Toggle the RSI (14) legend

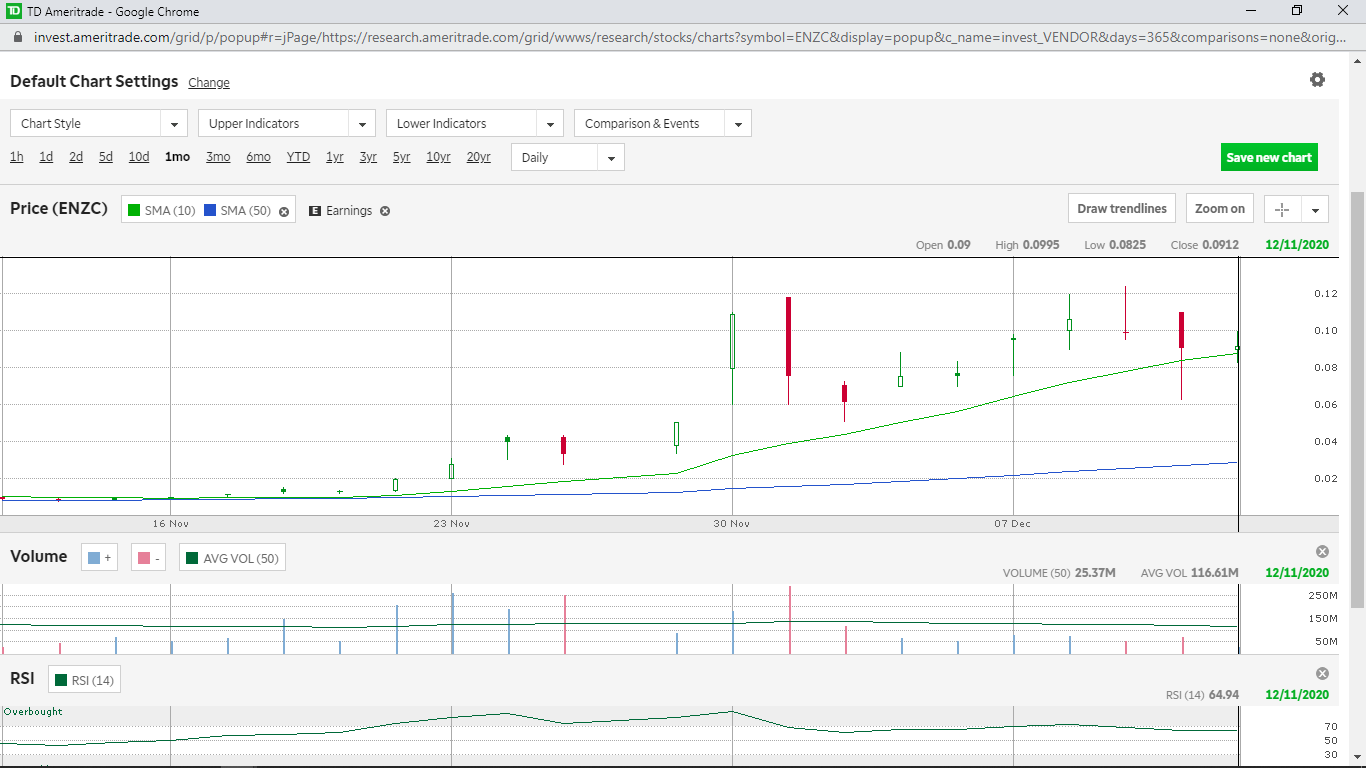click(84, 680)
